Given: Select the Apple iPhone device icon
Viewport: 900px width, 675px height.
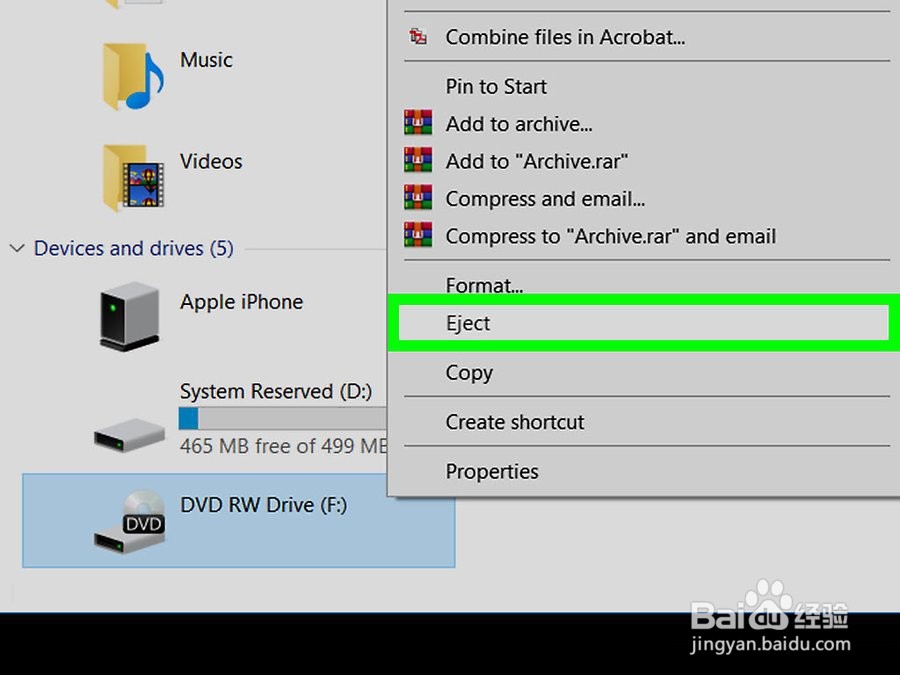Looking at the screenshot, I should (x=129, y=316).
